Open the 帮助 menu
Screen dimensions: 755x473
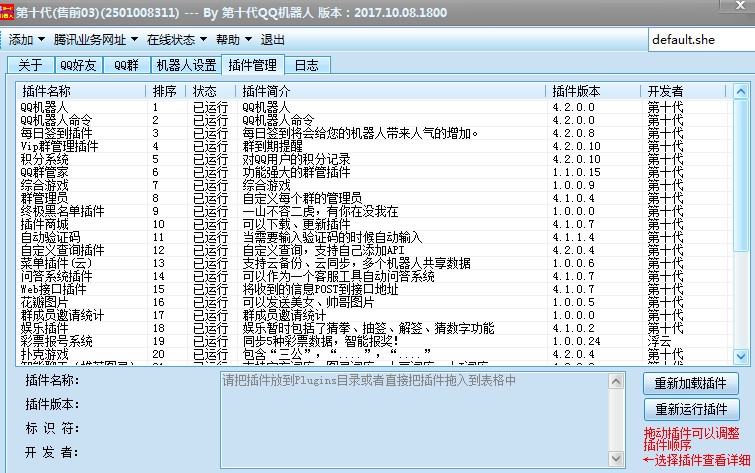pos(233,40)
